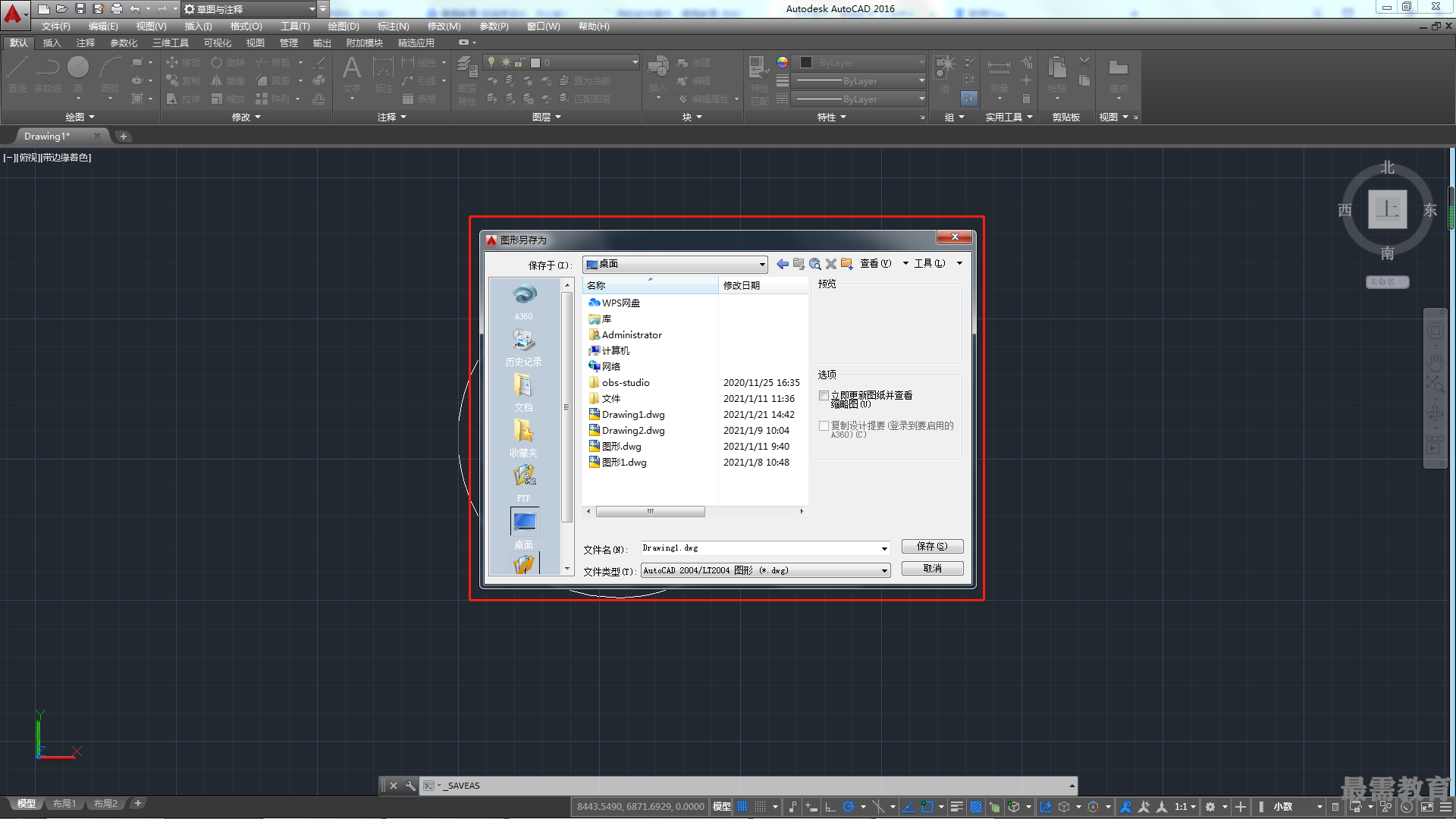Viewport: 1456px width, 819px height.
Task: Toggle polar tracking in status bar
Action: coord(849,807)
